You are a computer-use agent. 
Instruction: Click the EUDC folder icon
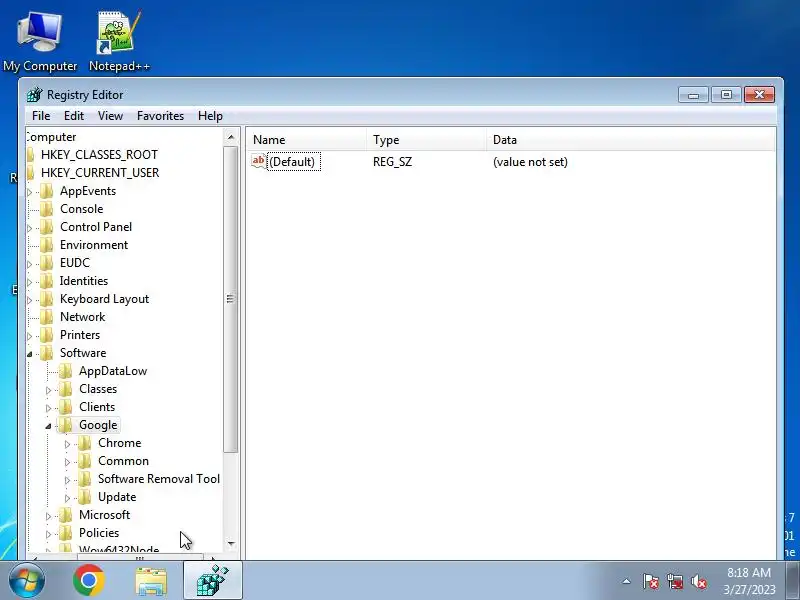point(46,263)
